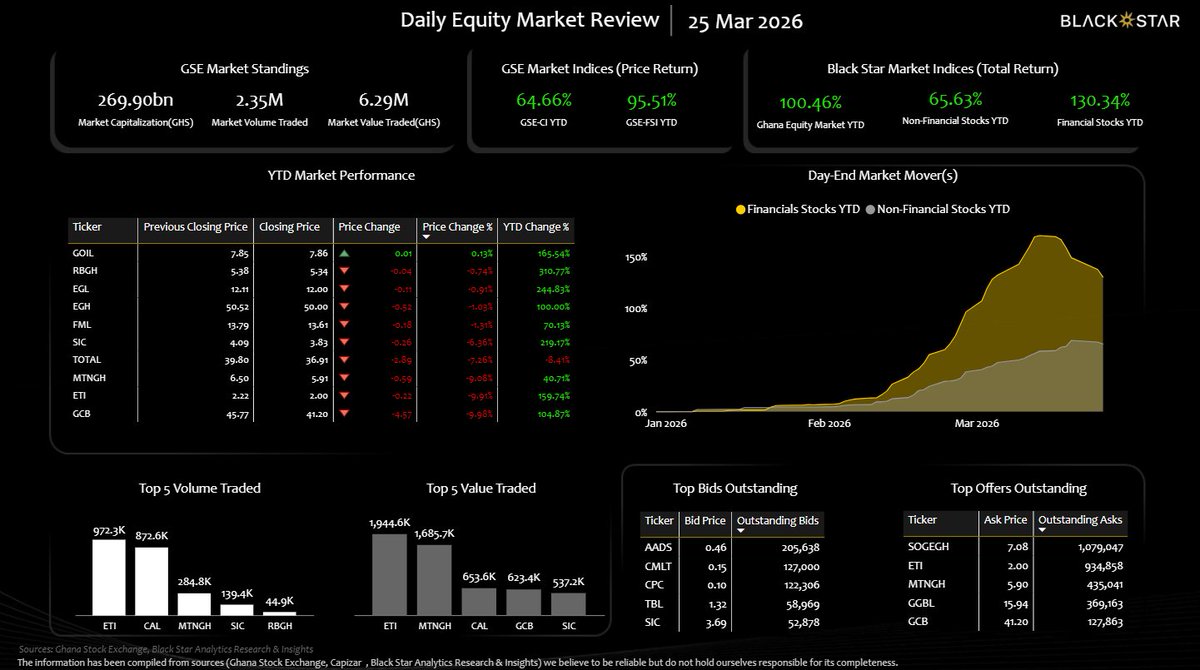Click the Bid Price column header

pyautogui.click(x=706, y=520)
